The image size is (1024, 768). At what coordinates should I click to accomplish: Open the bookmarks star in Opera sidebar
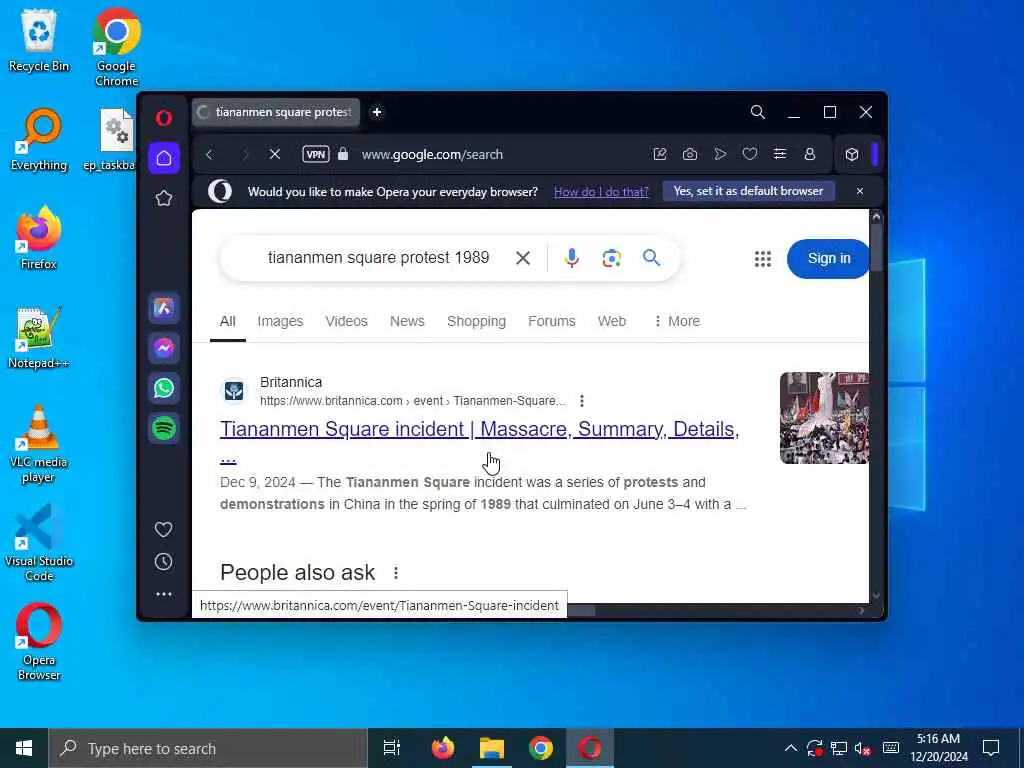click(164, 198)
